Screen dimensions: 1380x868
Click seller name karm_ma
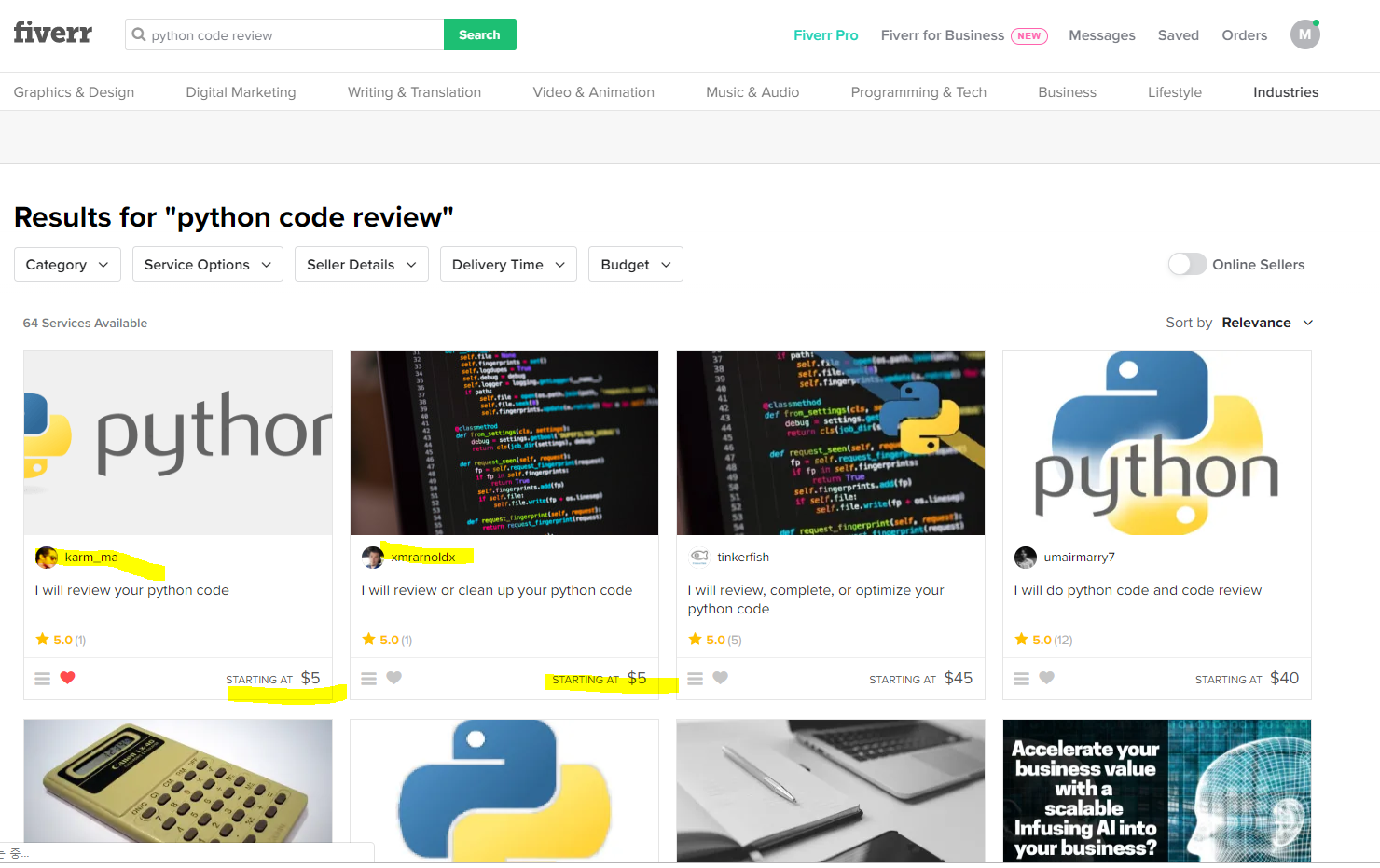91,558
